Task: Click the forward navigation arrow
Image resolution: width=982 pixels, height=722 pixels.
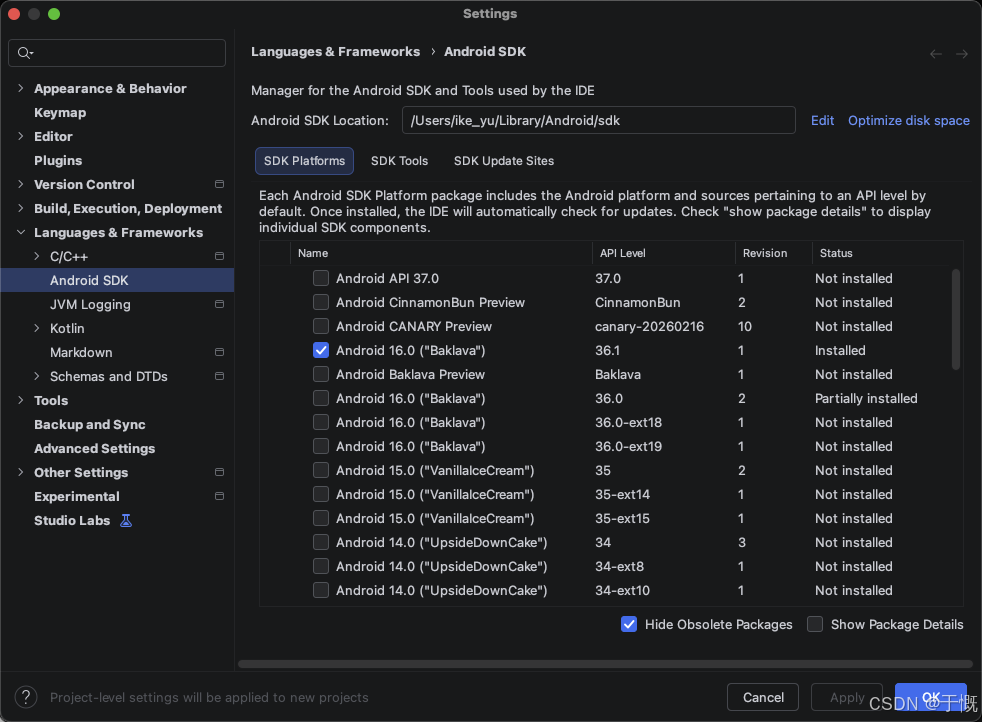Action: (x=961, y=54)
